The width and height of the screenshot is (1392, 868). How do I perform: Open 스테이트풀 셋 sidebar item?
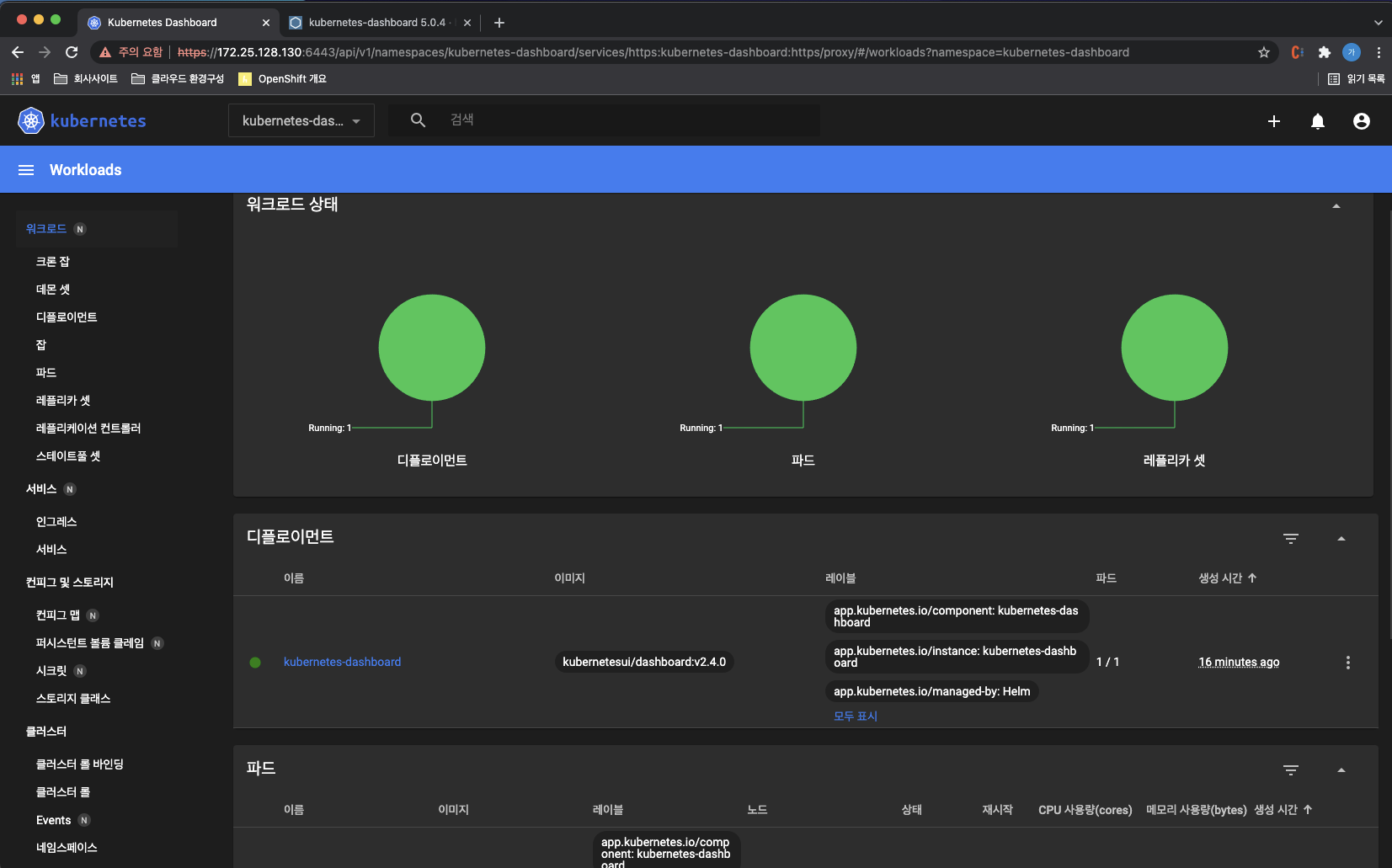68,456
